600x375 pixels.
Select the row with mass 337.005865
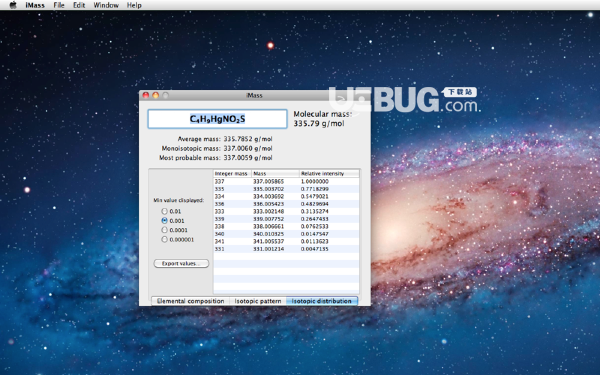[x=286, y=181]
